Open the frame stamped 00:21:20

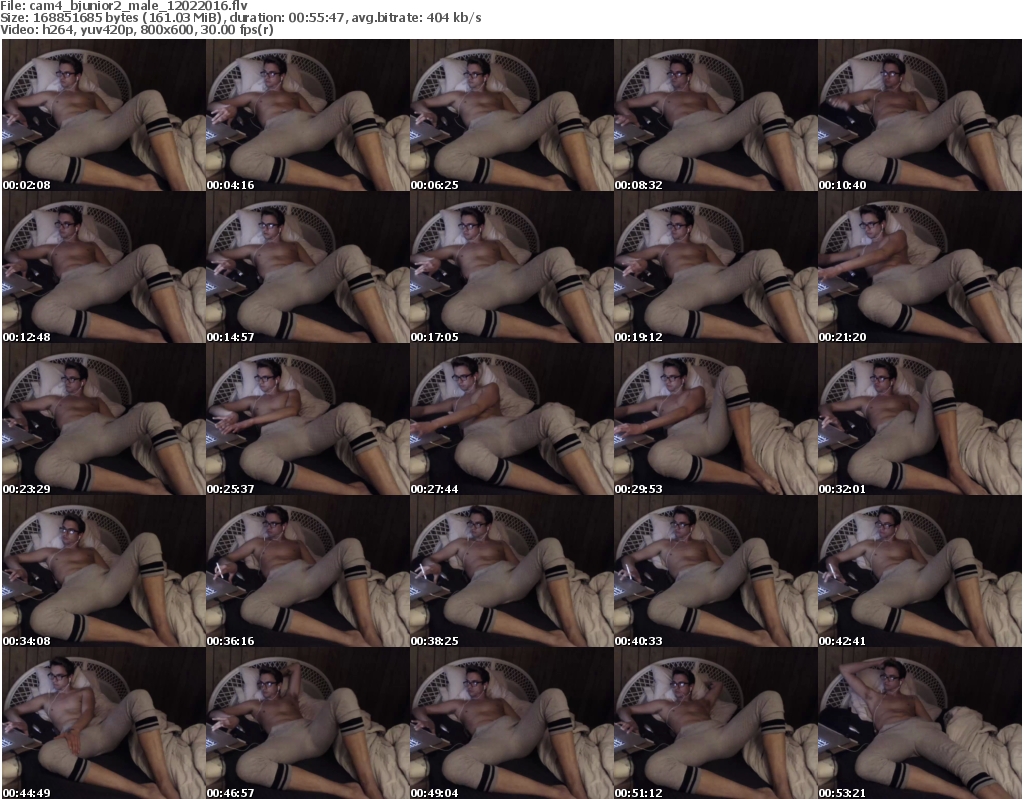pyautogui.click(x=920, y=267)
